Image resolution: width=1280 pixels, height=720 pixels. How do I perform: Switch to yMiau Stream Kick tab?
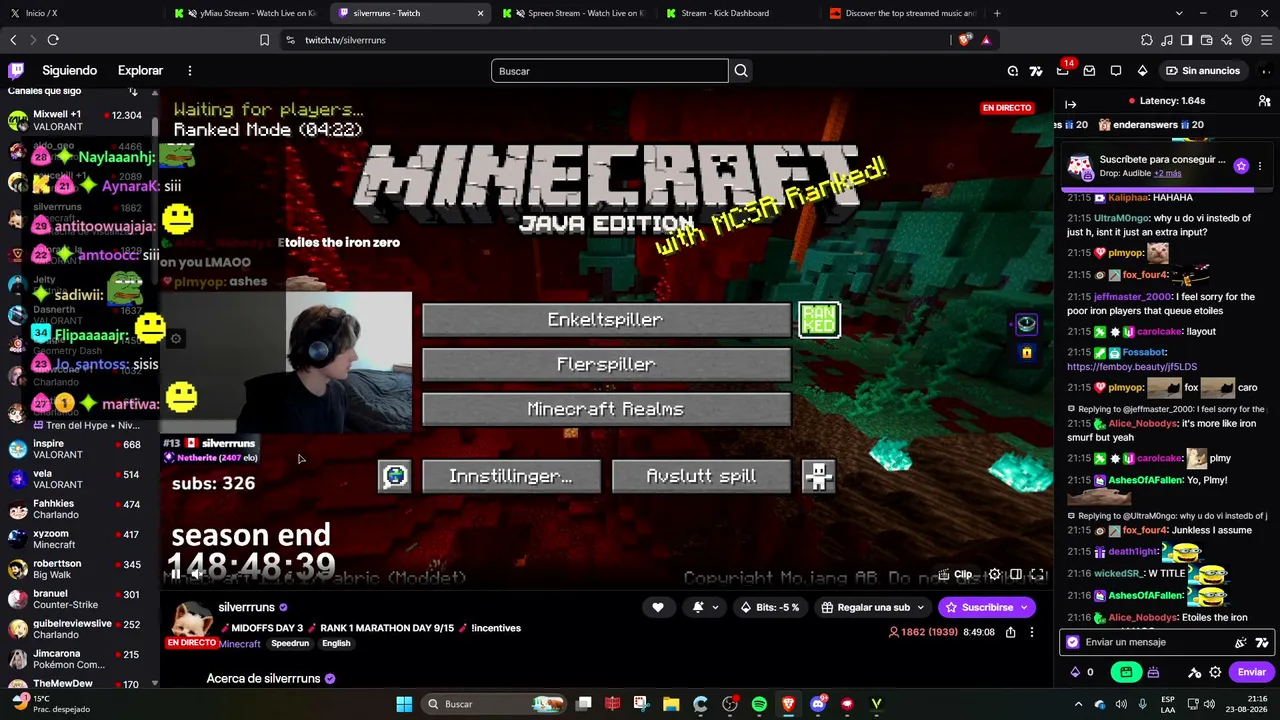point(247,13)
